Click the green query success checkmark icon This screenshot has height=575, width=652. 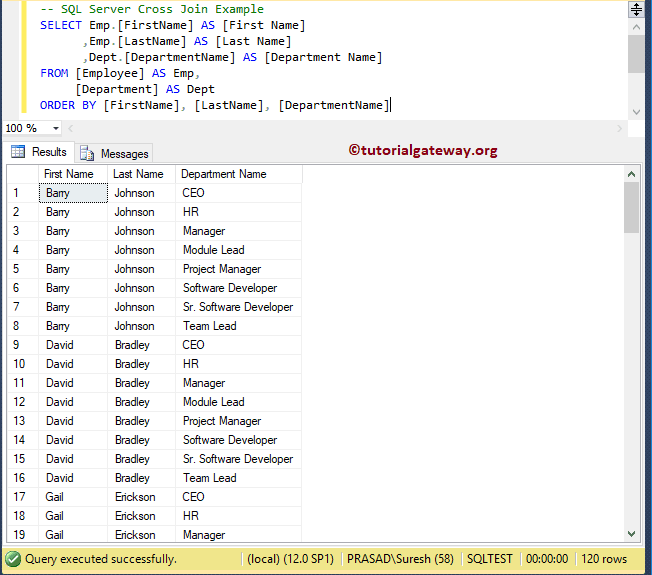click(x=13, y=559)
